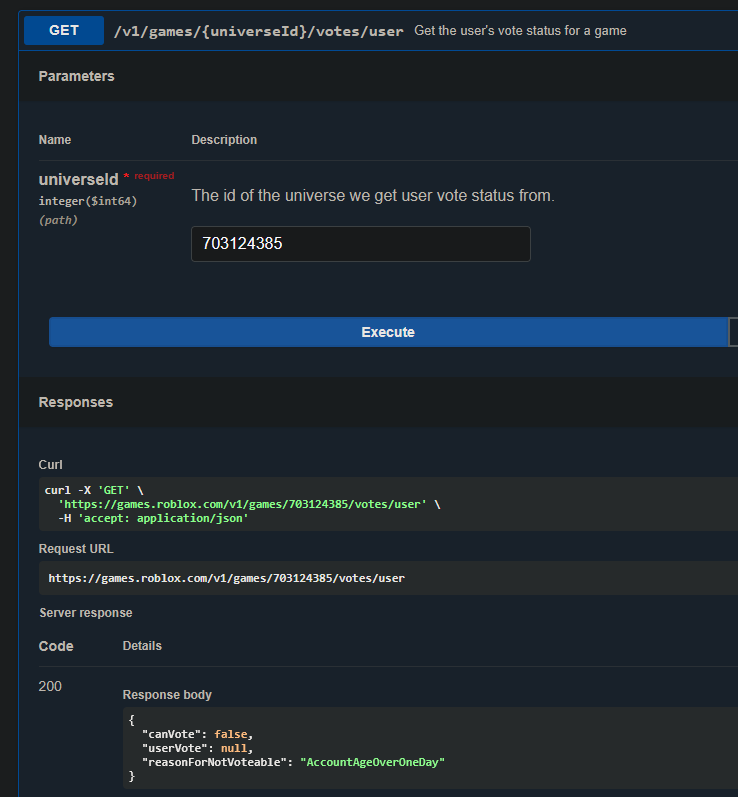Click the Server response label
Viewport: 738px width, 797px height.
tap(86, 613)
